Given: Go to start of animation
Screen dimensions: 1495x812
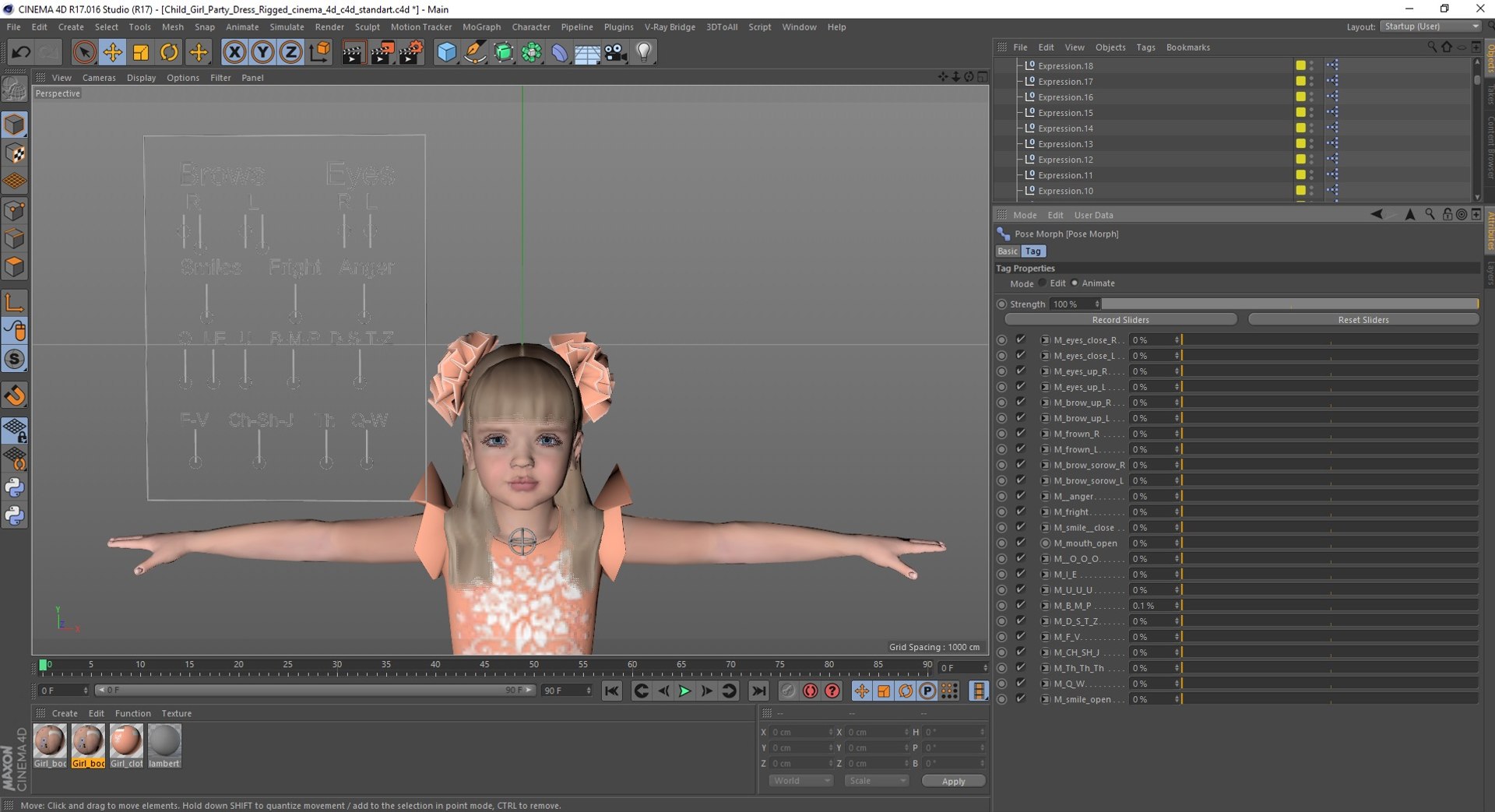Looking at the screenshot, I should [612, 691].
